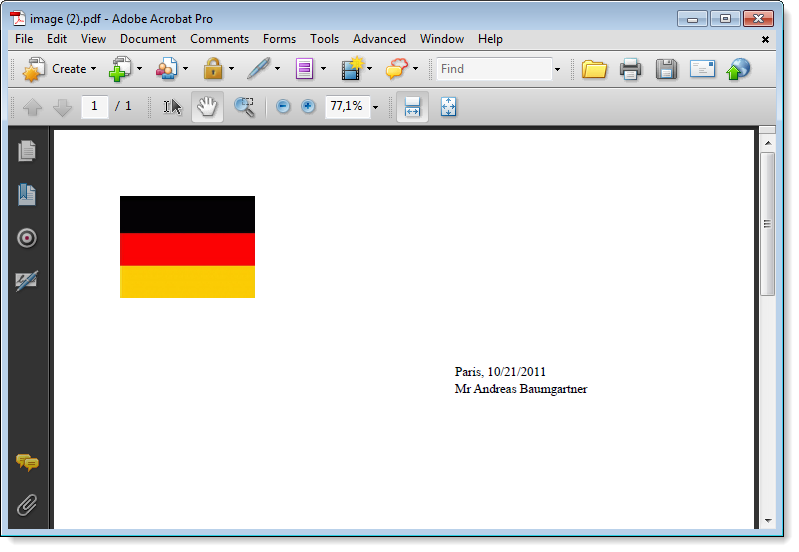Viewport: 799px width, 552px height.
Task: Open the Attachments paperclip panel
Action: [x=27, y=505]
